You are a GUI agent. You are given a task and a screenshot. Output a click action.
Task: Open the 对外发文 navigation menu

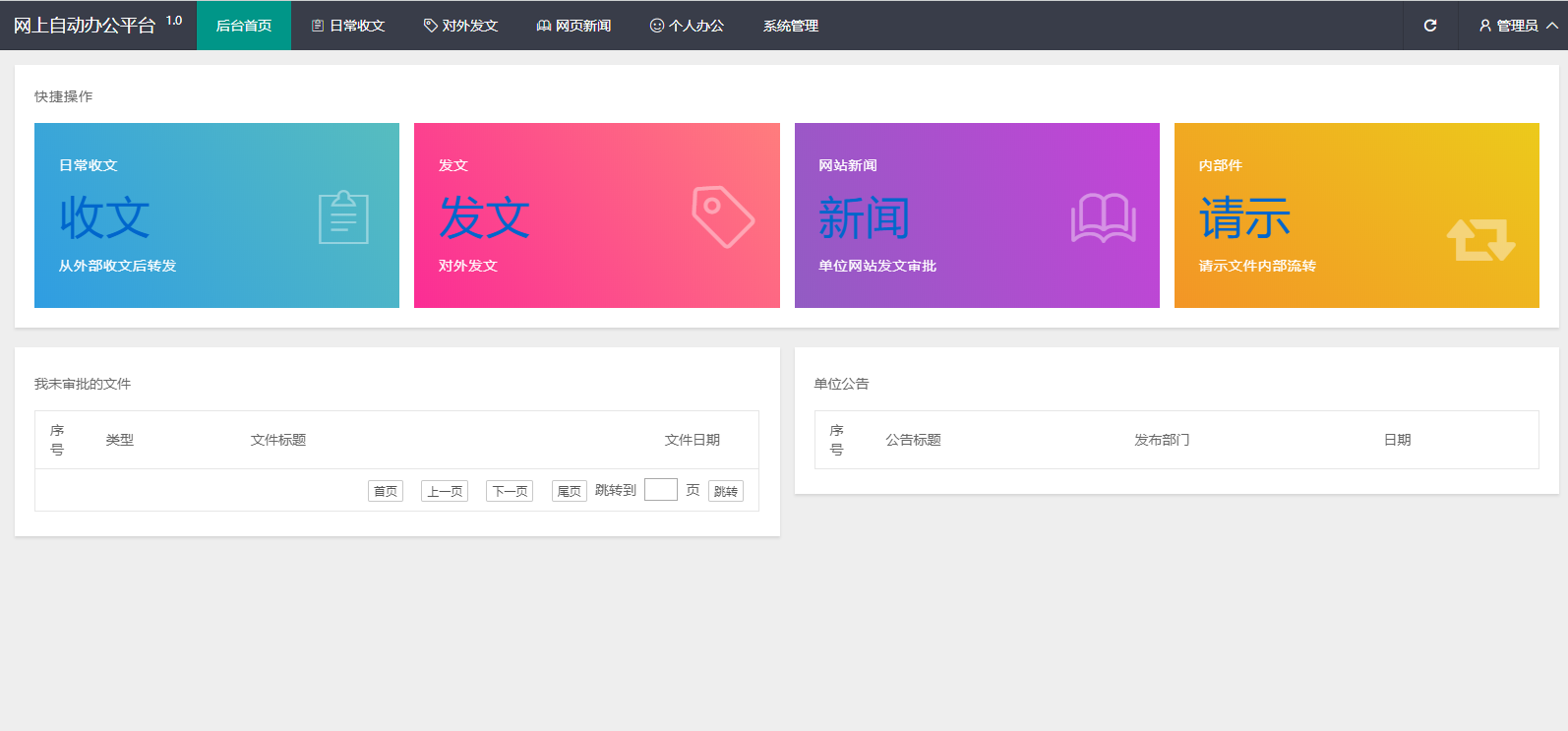460,26
